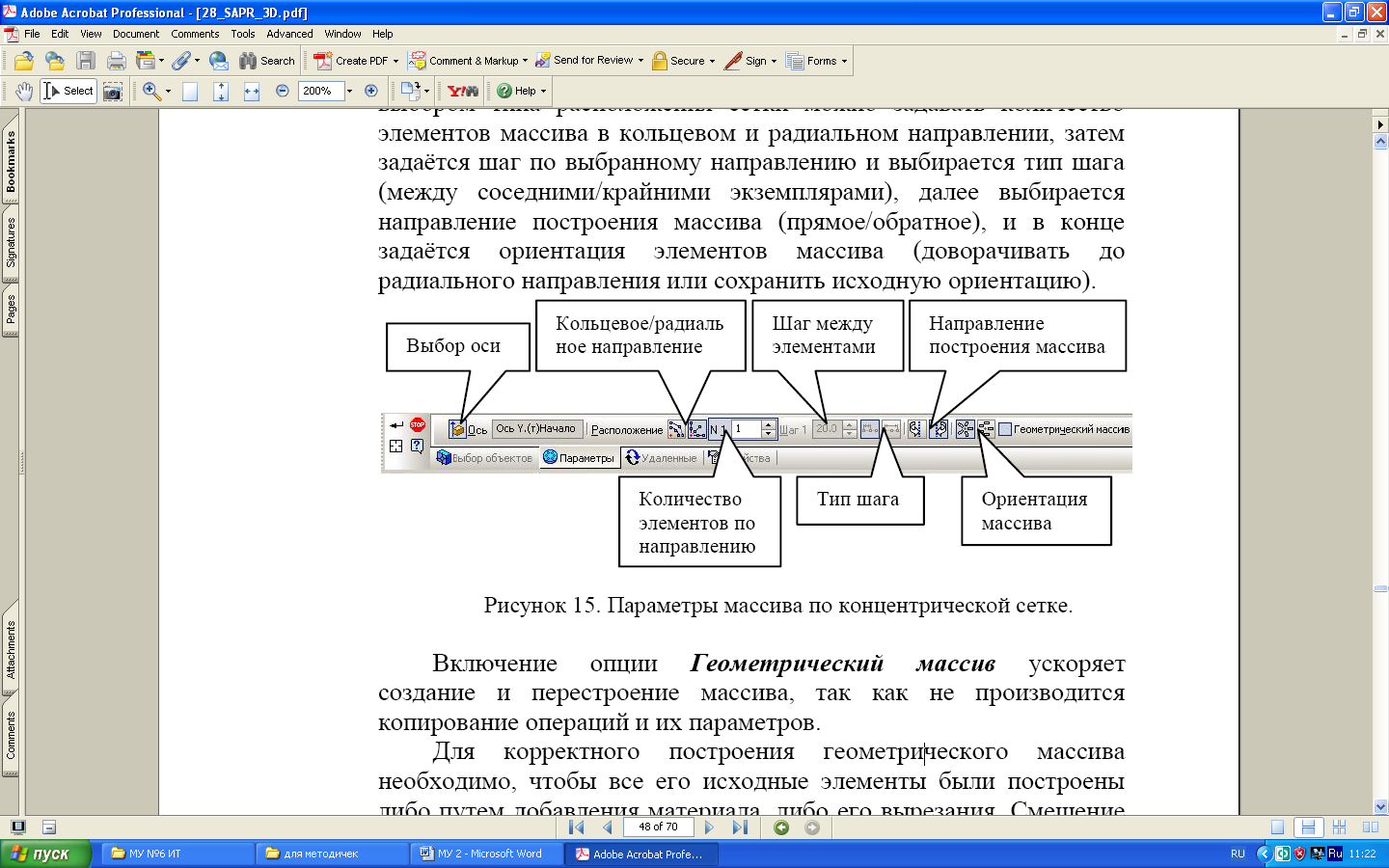The height and width of the screenshot is (868, 1389).
Task: Open the Help toolbar dropdown
Action: [521, 91]
